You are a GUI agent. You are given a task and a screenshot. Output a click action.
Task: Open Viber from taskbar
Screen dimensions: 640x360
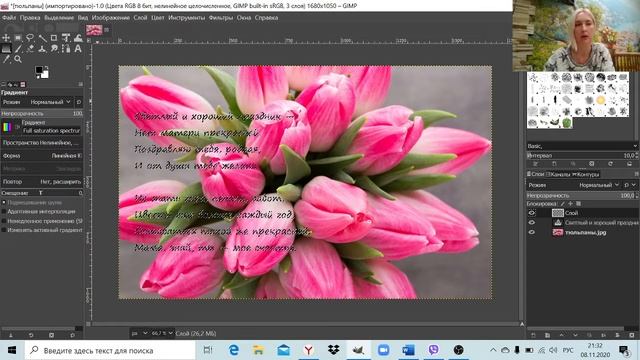[x=433, y=350]
